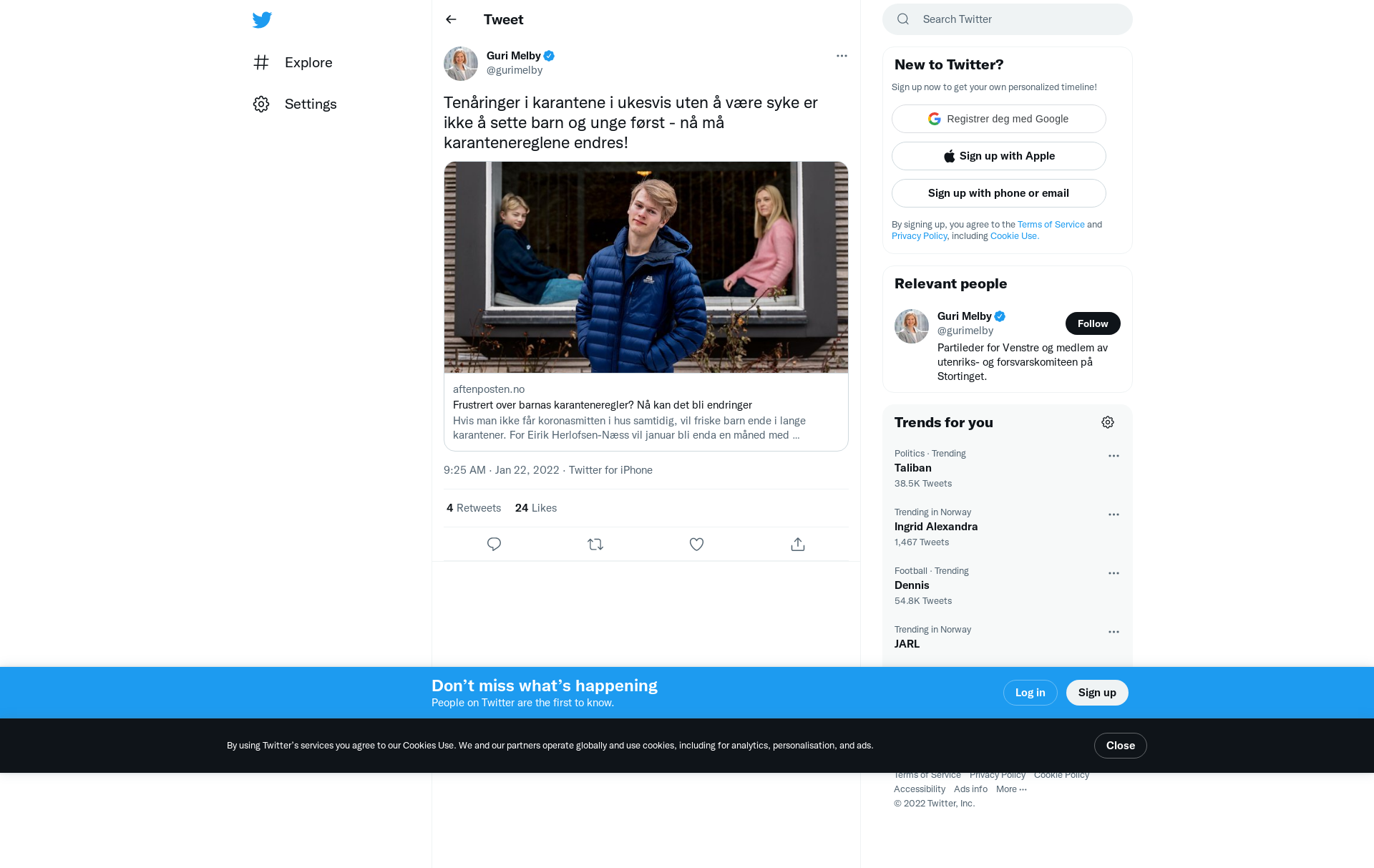Open footer Ads info link
The width and height of the screenshot is (1374, 868).
coord(970,789)
